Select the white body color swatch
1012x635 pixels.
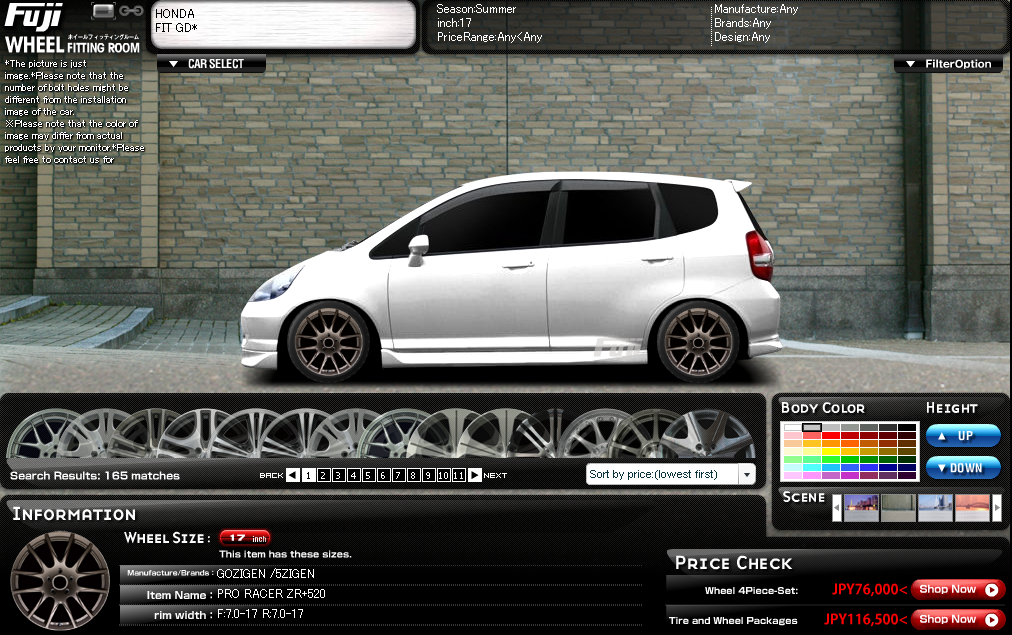point(793,427)
